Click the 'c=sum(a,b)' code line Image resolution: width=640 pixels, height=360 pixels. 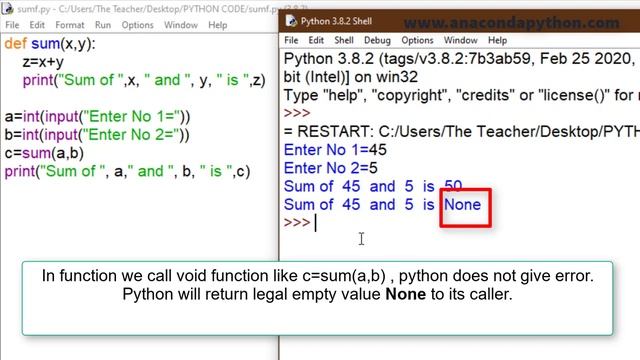44,153
